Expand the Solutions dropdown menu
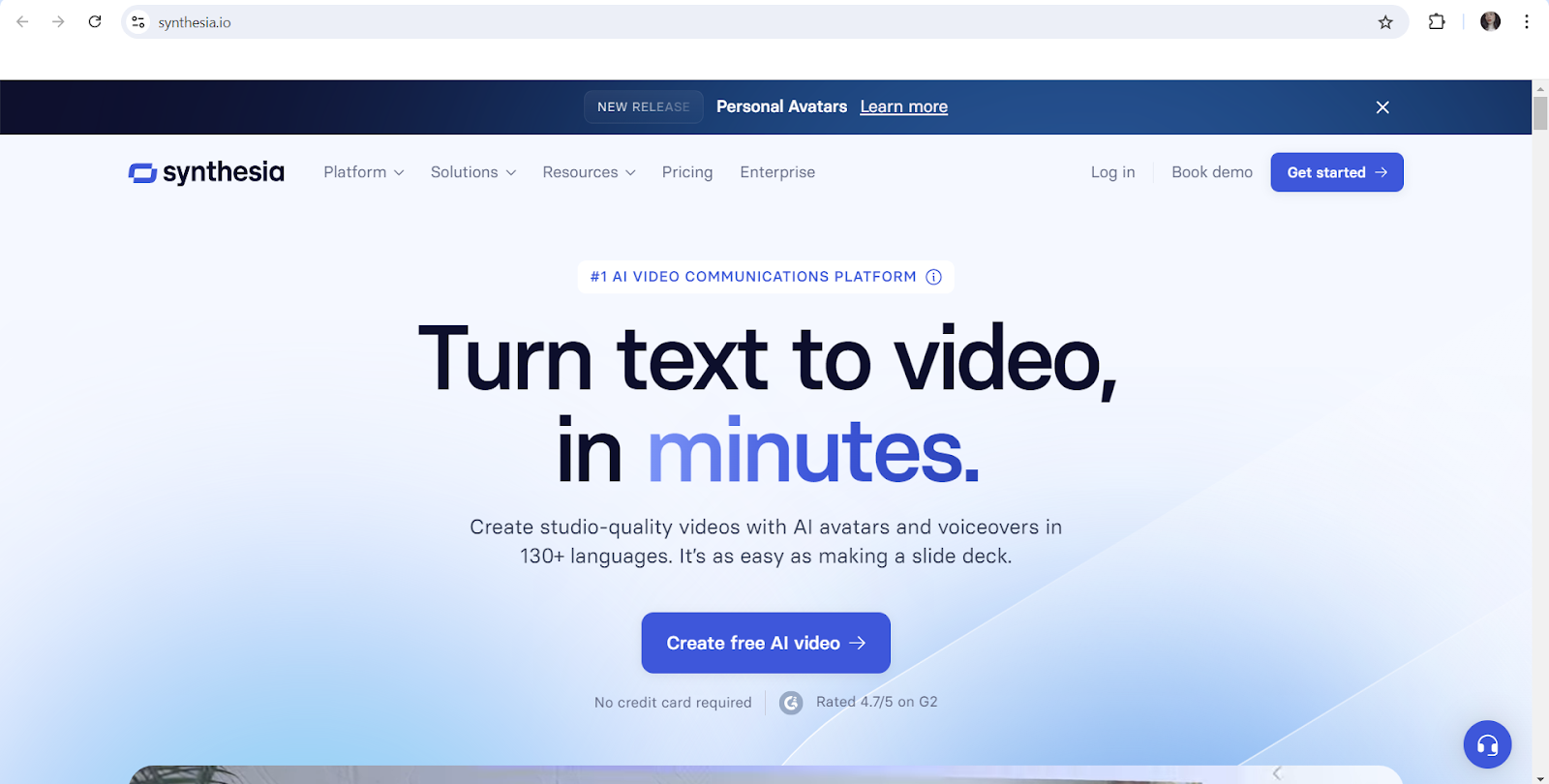This screenshot has height=784, width=1549. [x=473, y=172]
